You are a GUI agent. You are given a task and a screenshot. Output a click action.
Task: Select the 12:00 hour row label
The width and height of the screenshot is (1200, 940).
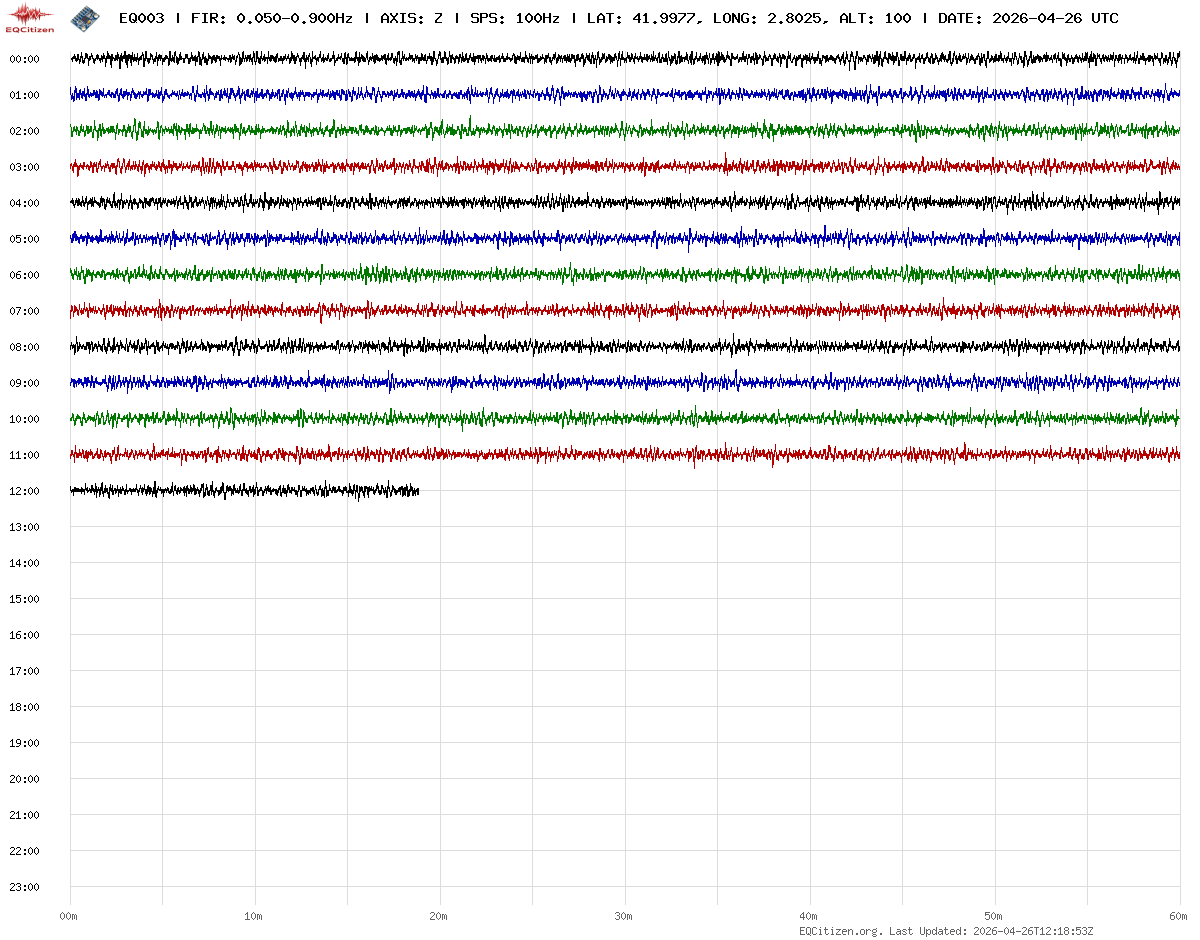click(x=24, y=491)
